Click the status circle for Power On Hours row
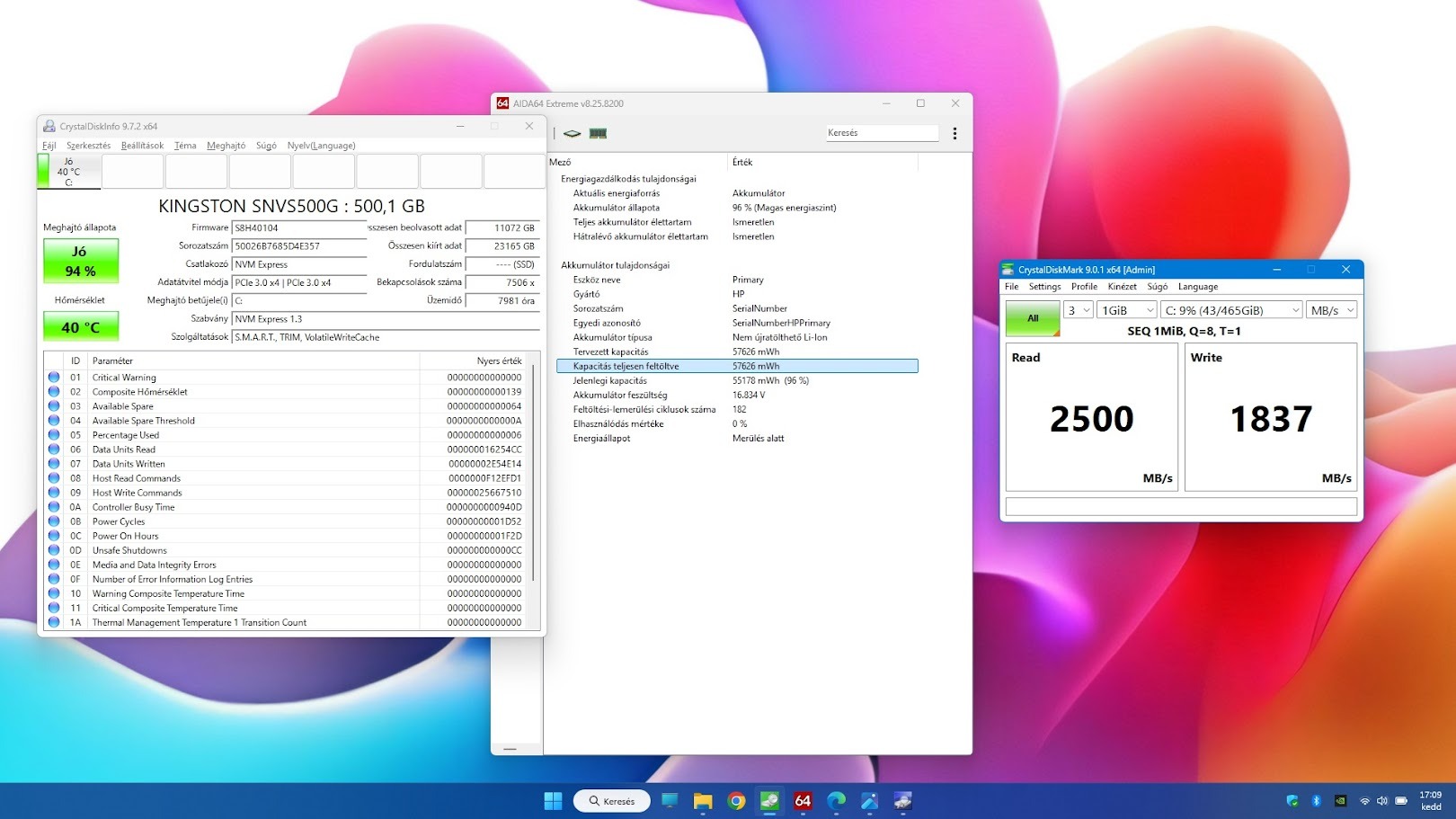 [x=54, y=536]
